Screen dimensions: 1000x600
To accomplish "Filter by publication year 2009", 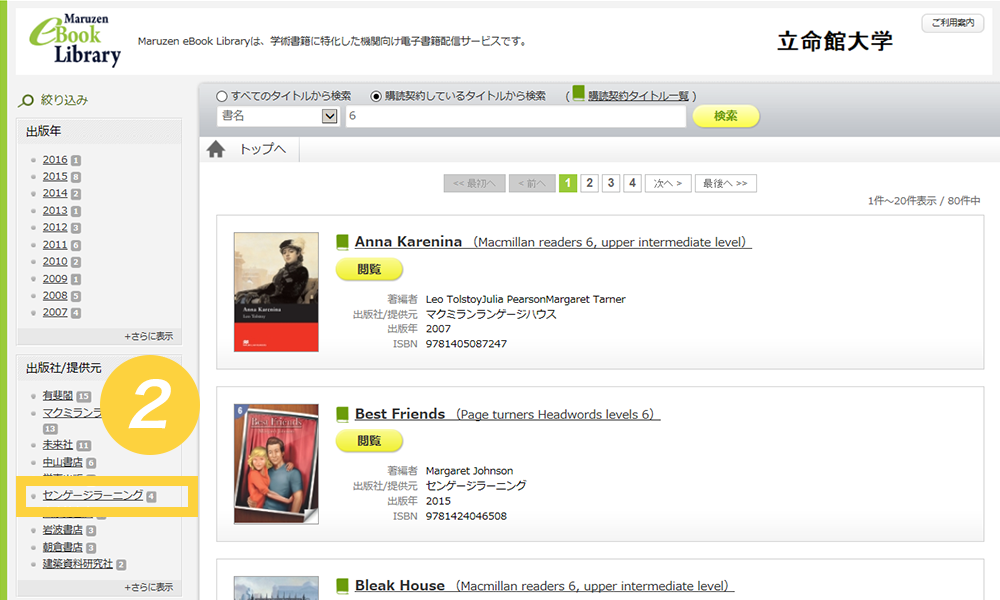I will coord(55,279).
